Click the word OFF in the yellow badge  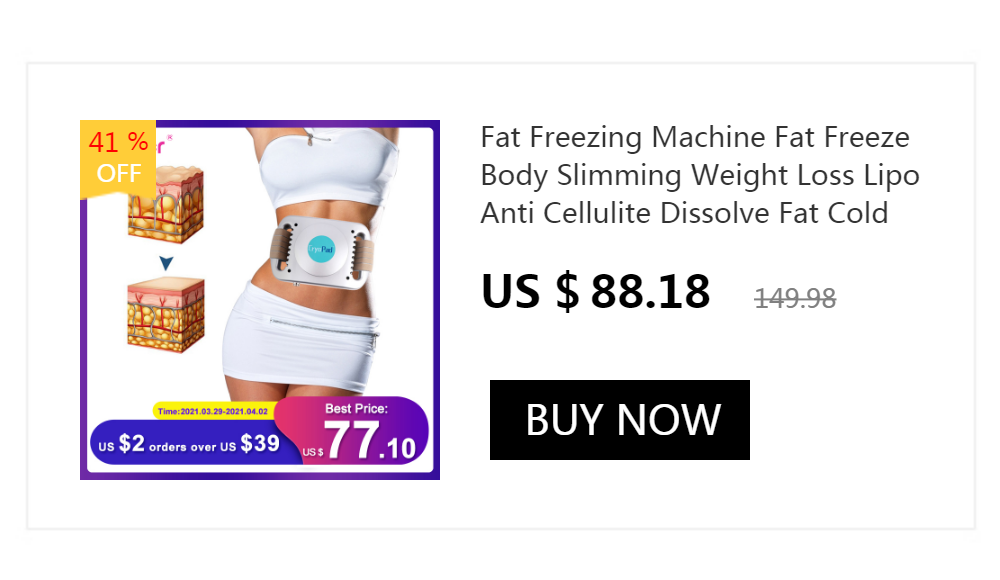[119, 173]
